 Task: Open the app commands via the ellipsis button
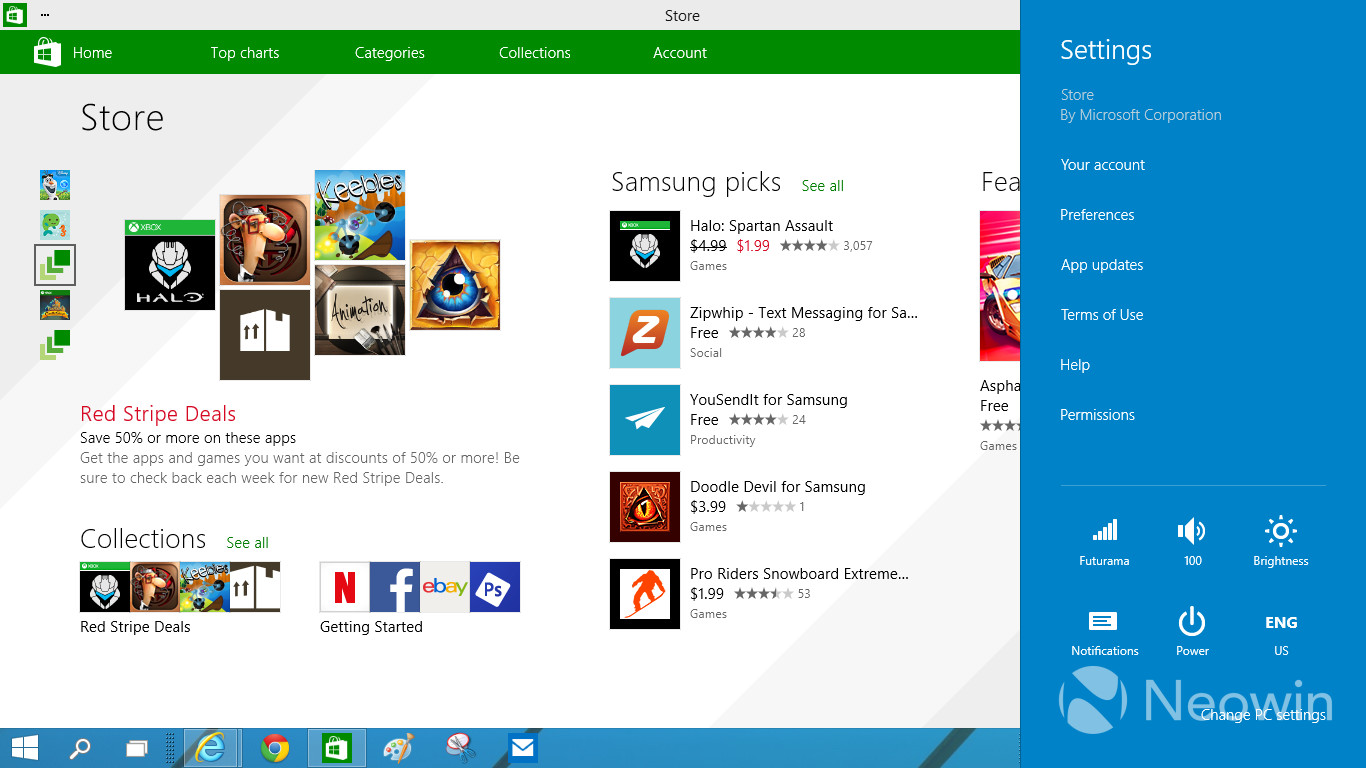44,15
